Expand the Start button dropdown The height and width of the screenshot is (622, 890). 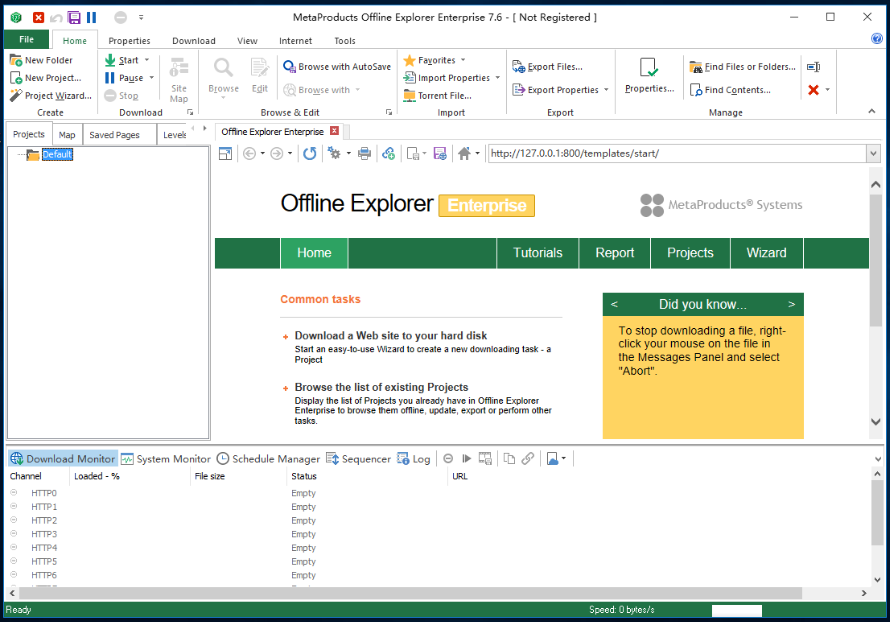(145, 60)
